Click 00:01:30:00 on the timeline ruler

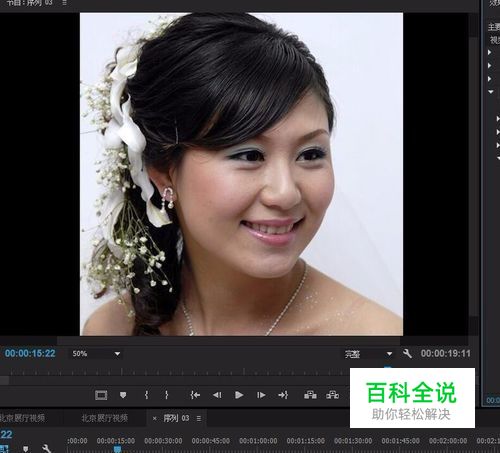click(x=353, y=441)
